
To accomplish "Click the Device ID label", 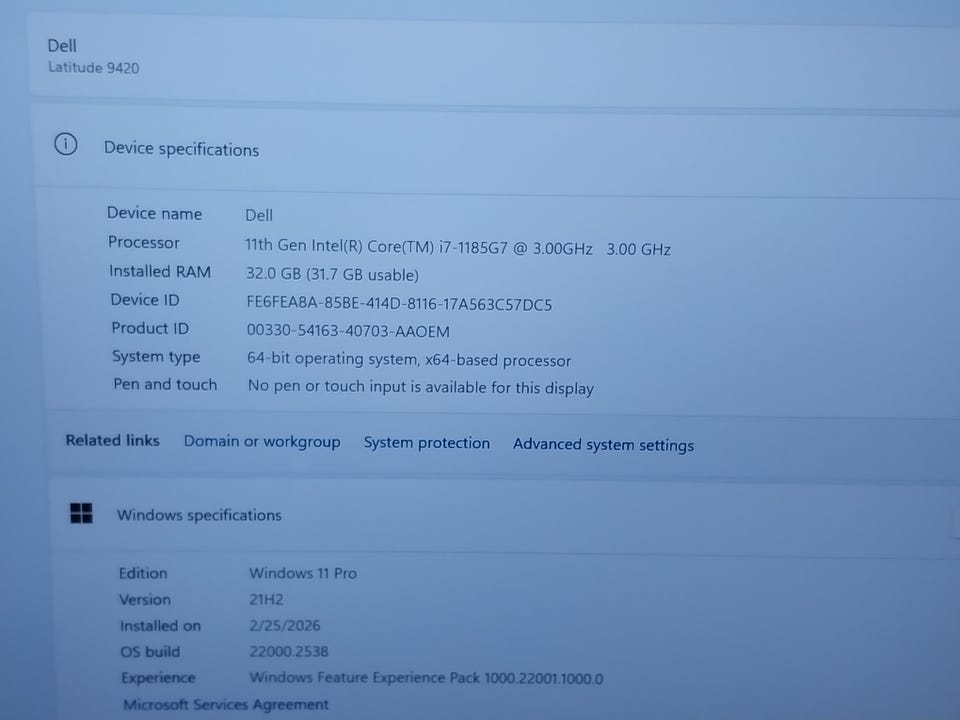I will (145, 300).
